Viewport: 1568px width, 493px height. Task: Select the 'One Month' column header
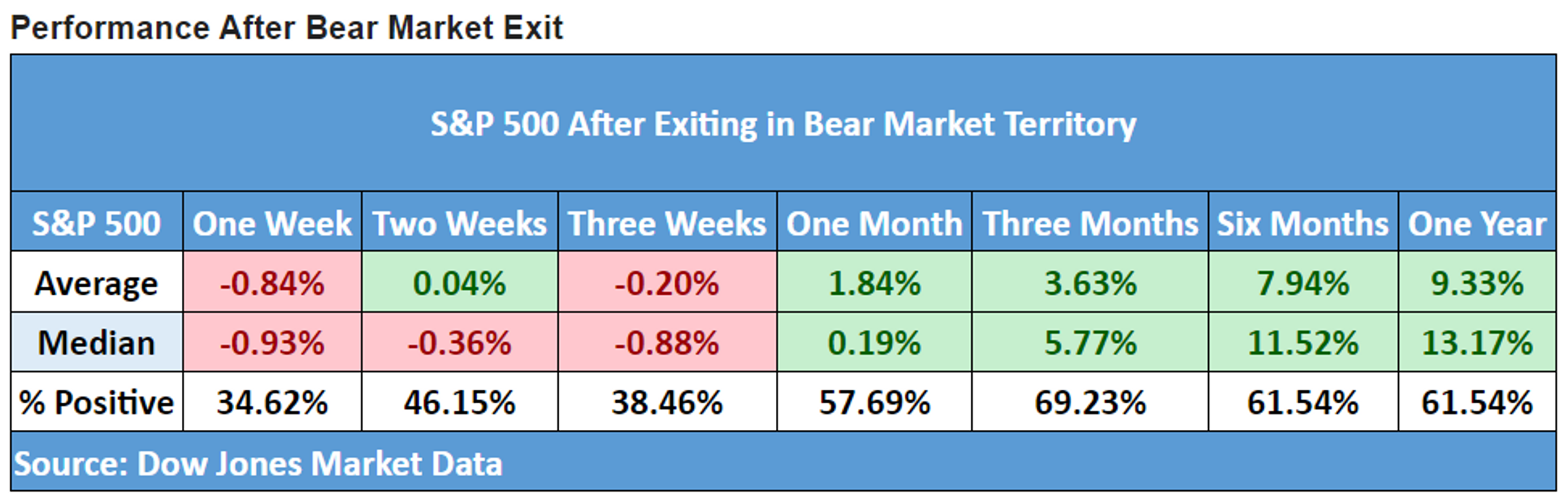[874, 223]
